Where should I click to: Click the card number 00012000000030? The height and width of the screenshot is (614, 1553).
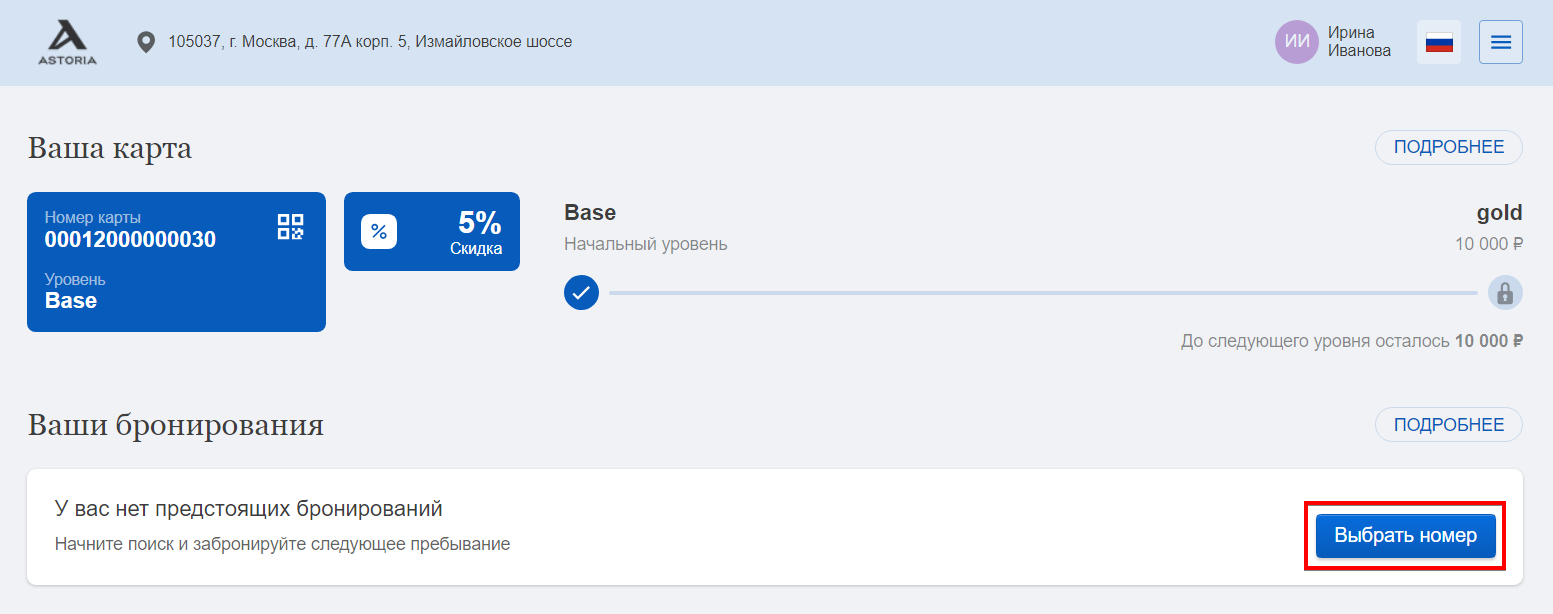coord(130,240)
